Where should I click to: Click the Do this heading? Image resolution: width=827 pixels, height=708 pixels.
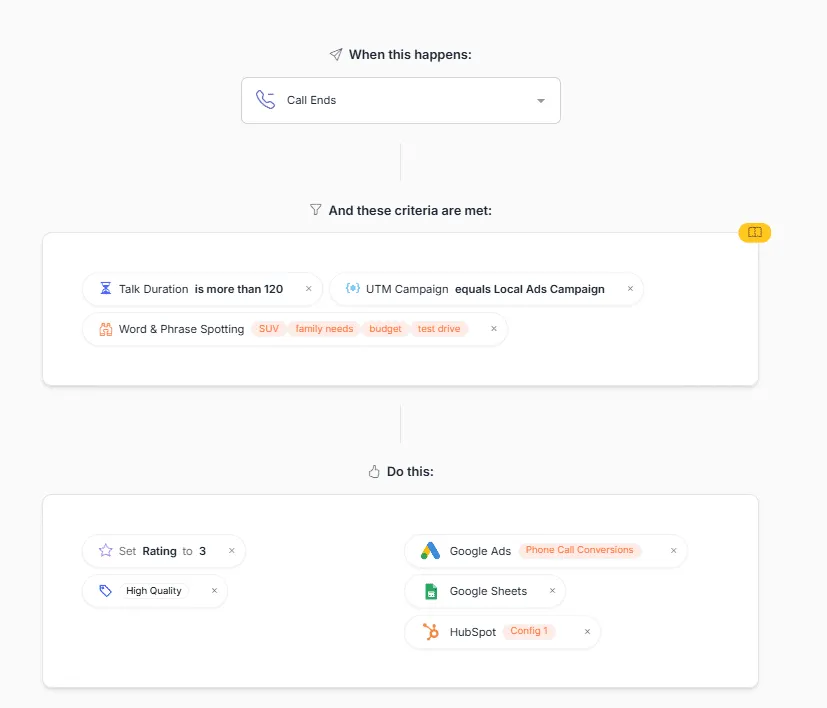410,472
